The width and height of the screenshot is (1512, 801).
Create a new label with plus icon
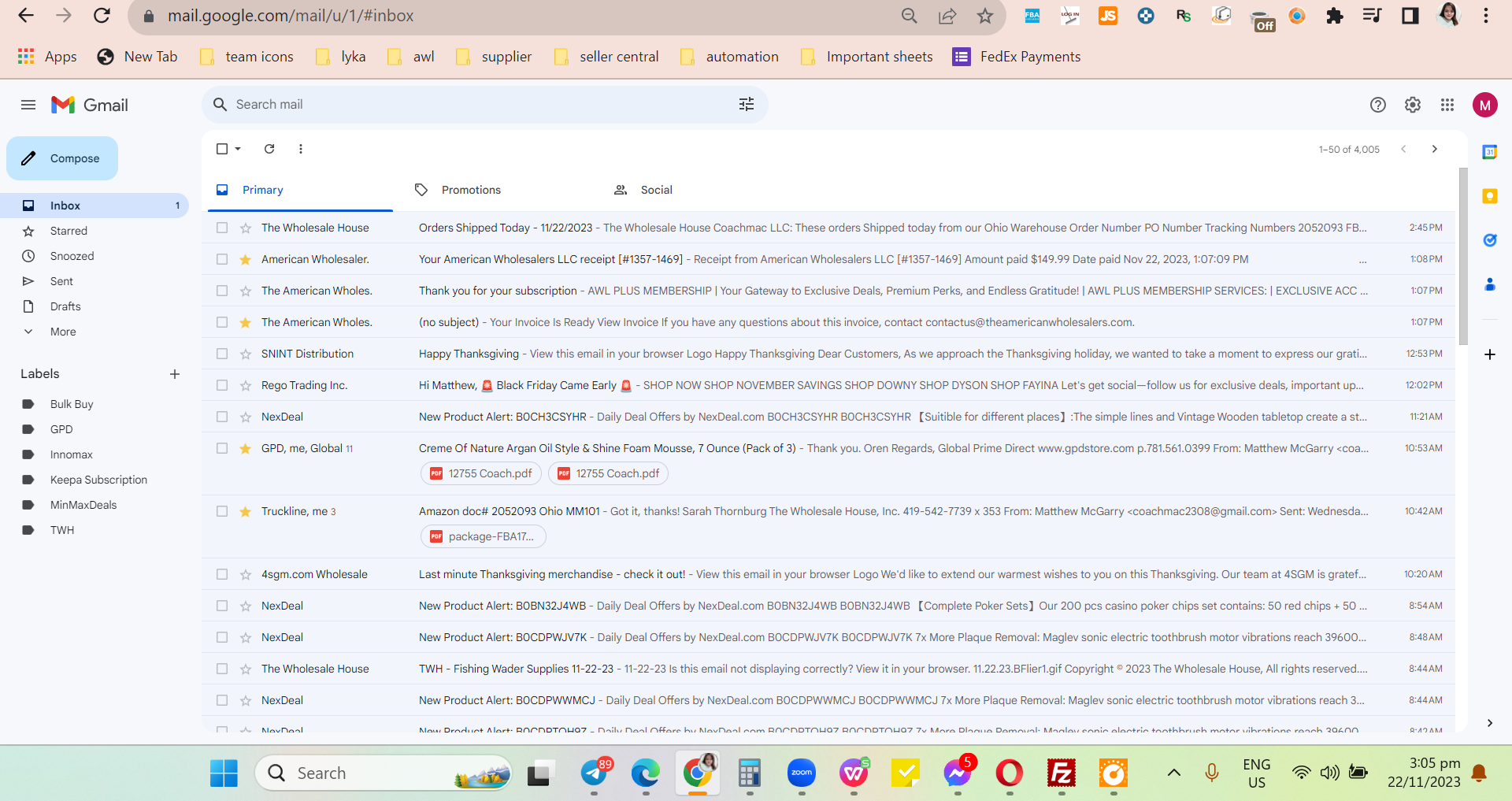(x=175, y=374)
